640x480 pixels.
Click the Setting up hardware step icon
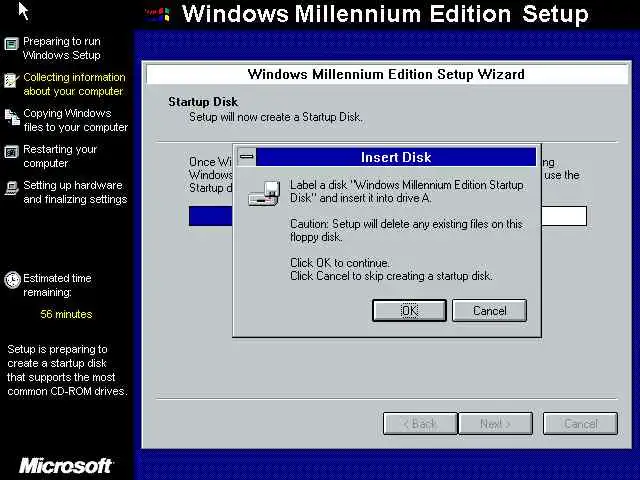coord(12,188)
